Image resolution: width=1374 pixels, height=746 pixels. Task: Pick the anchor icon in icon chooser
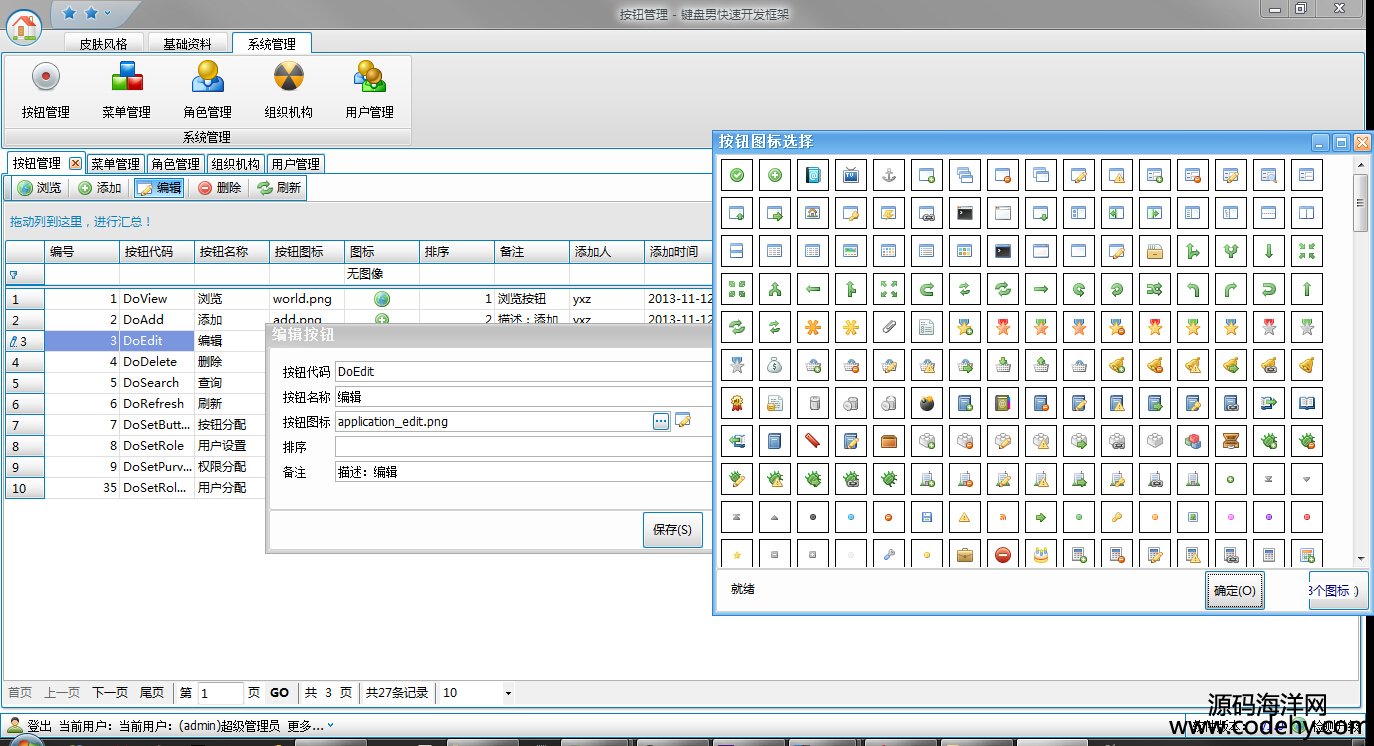pos(889,175)
